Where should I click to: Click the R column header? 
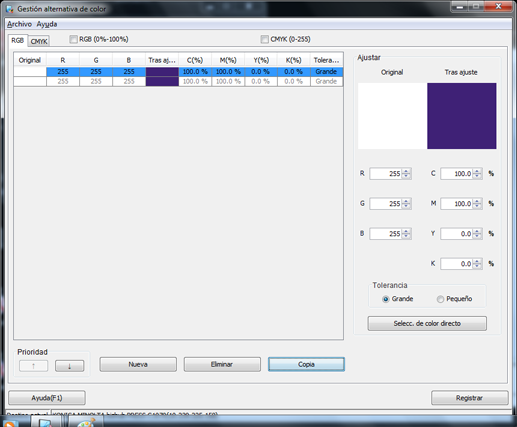tap(63, 60)
